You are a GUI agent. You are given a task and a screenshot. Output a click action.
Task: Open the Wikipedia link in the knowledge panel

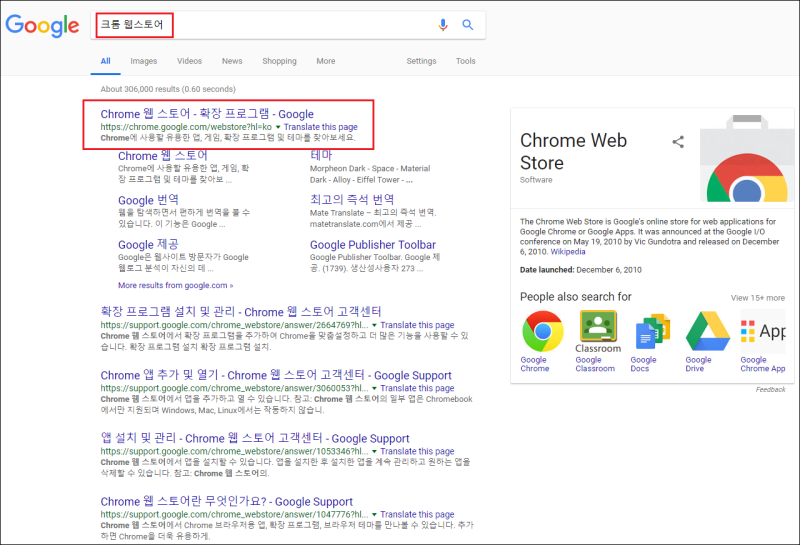568,252
